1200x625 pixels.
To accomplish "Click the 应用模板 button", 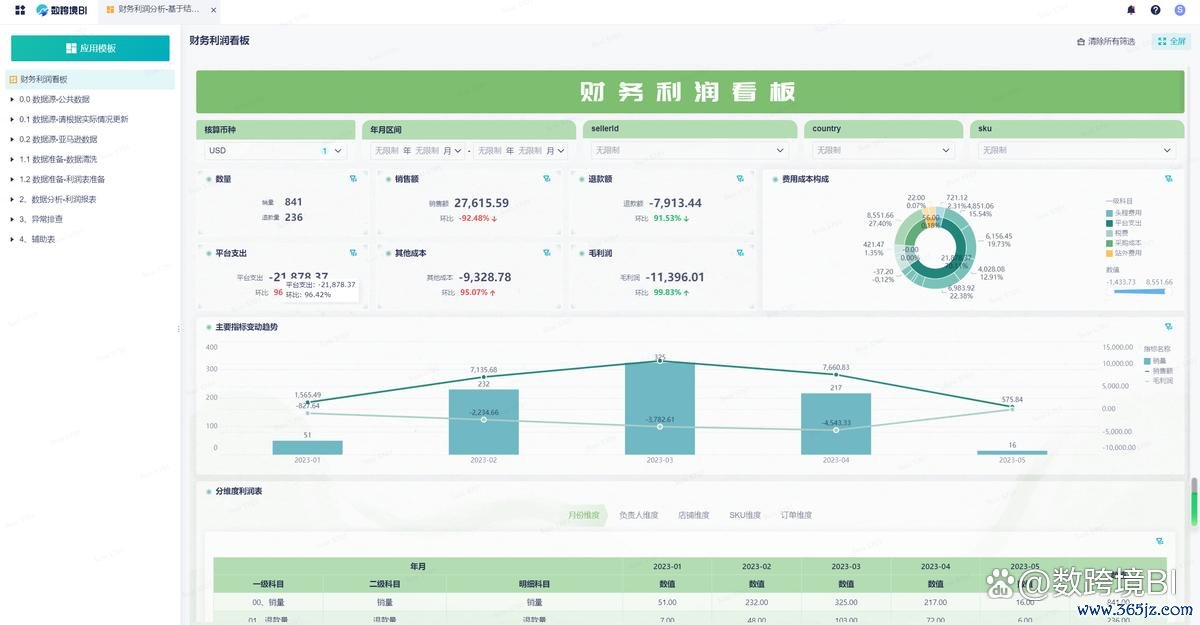I will point(90,48).
